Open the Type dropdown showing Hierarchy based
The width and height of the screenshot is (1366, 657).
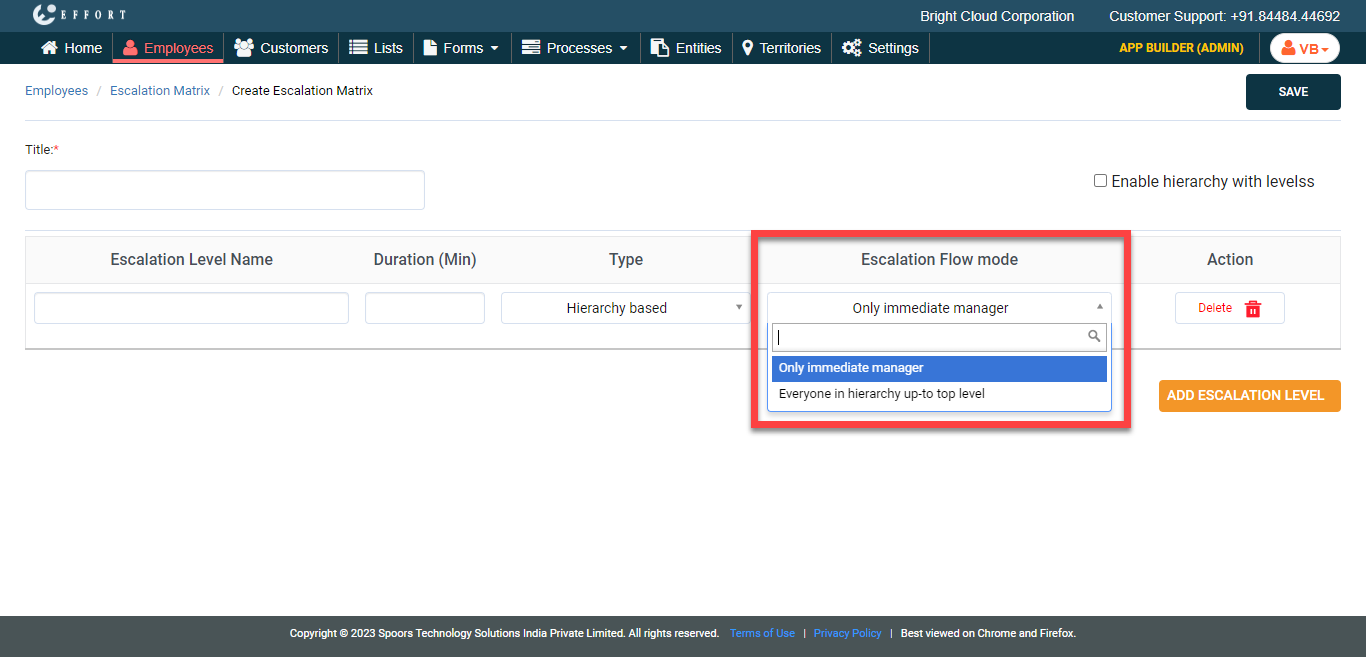(625, 308)
